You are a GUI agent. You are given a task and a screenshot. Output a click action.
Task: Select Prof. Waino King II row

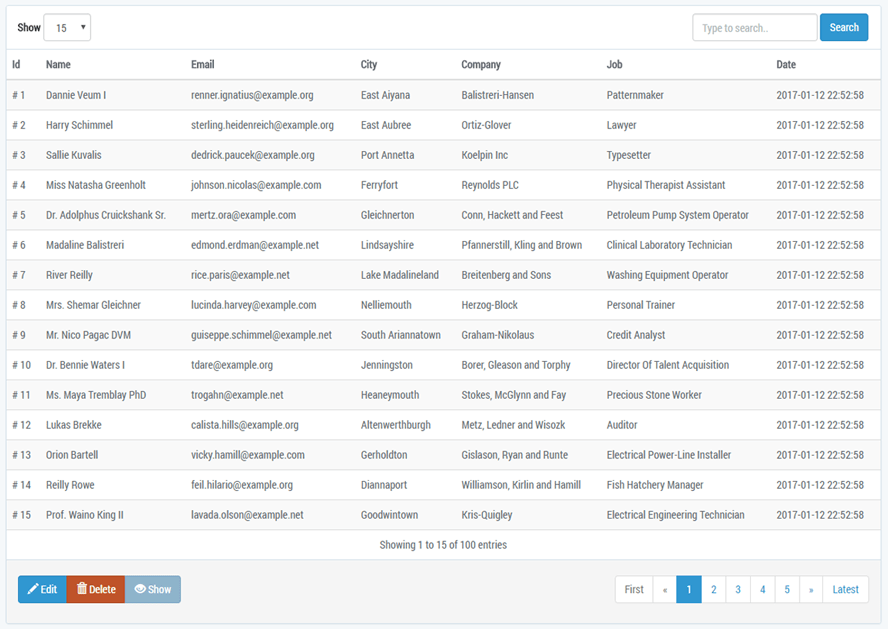tap(443, 515)
